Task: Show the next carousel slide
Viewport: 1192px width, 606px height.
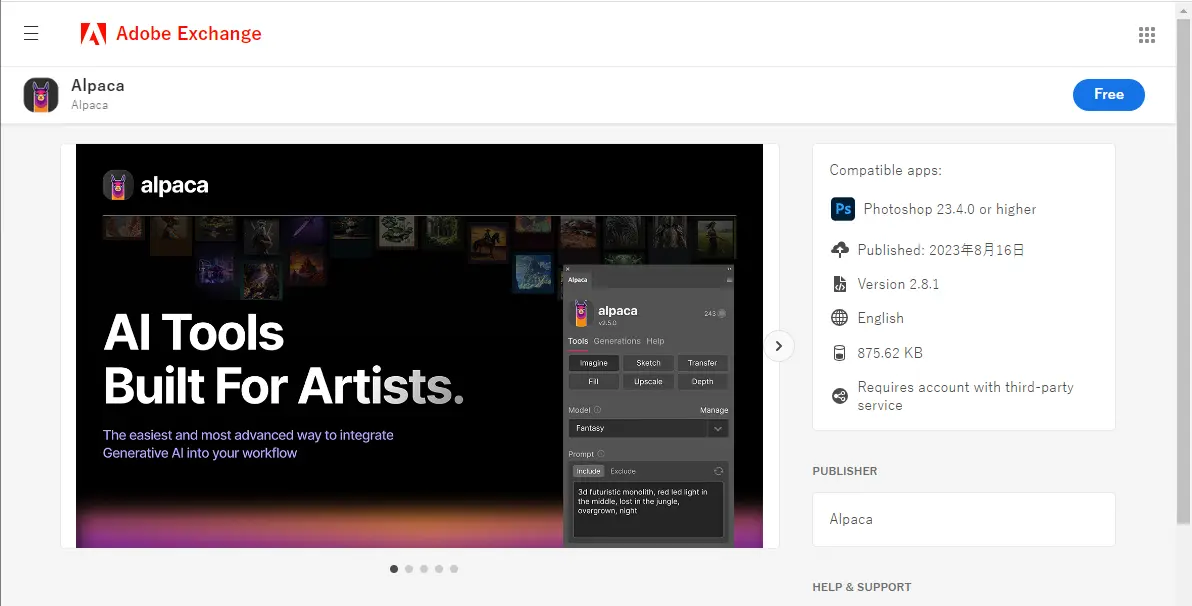Action: point(778,346)
